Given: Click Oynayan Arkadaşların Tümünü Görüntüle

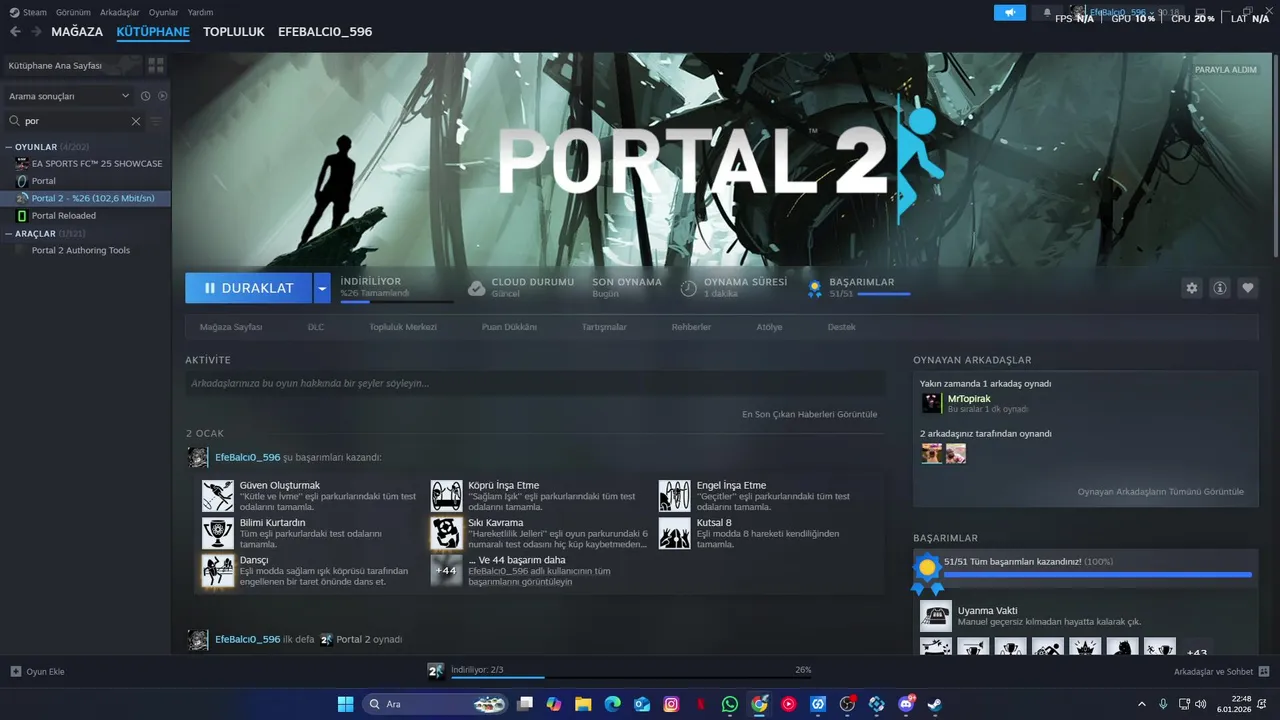Looking at the screenshot, I should click(x=1160, y=492).
